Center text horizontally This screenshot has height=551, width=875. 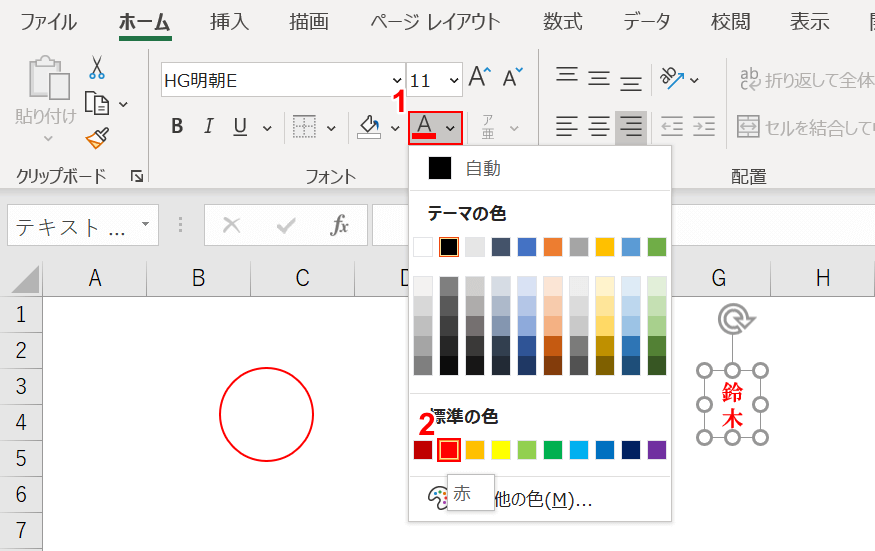599,127
